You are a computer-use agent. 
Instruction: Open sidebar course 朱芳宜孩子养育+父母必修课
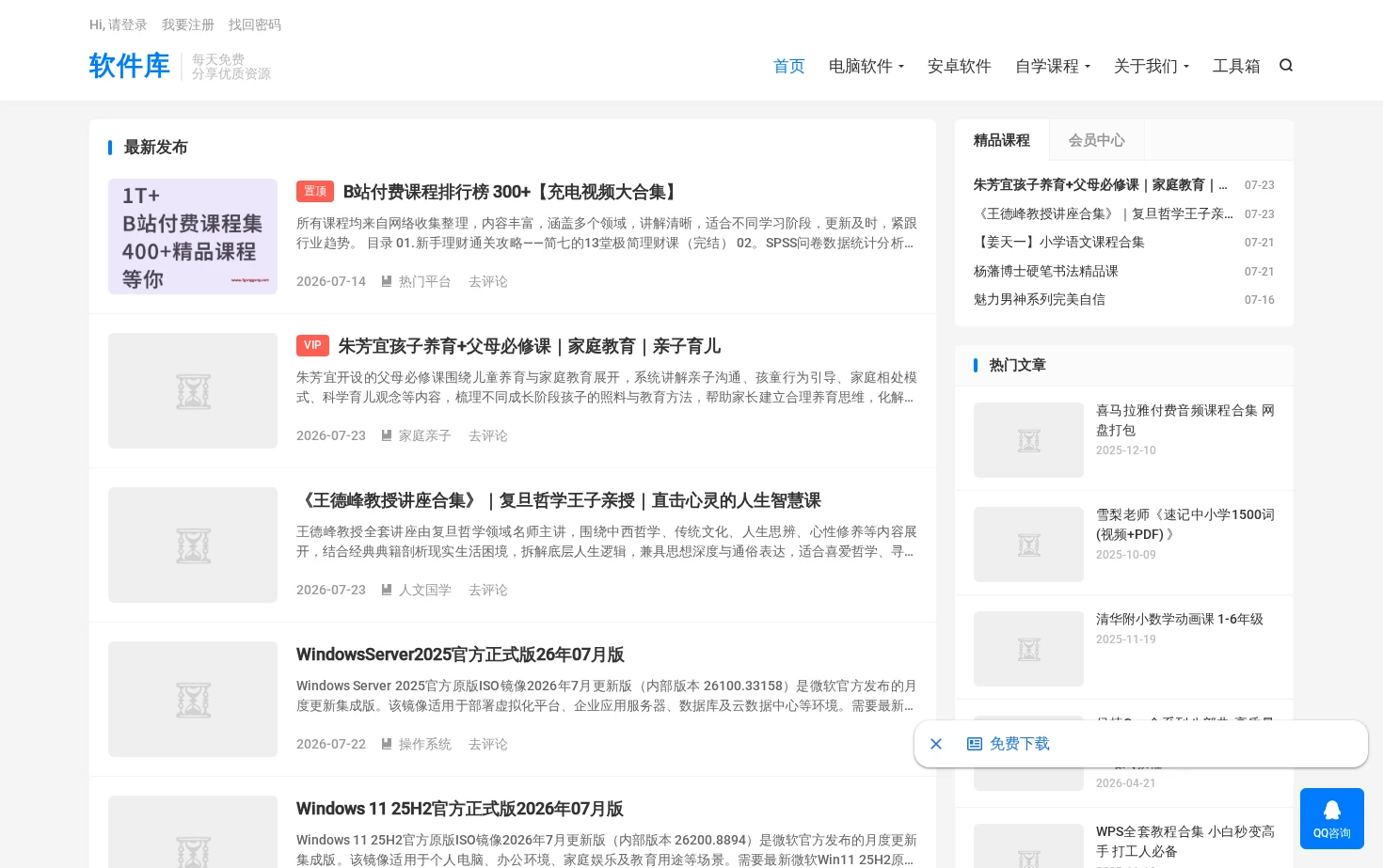pyautogui.click(x=1101, y=185)
